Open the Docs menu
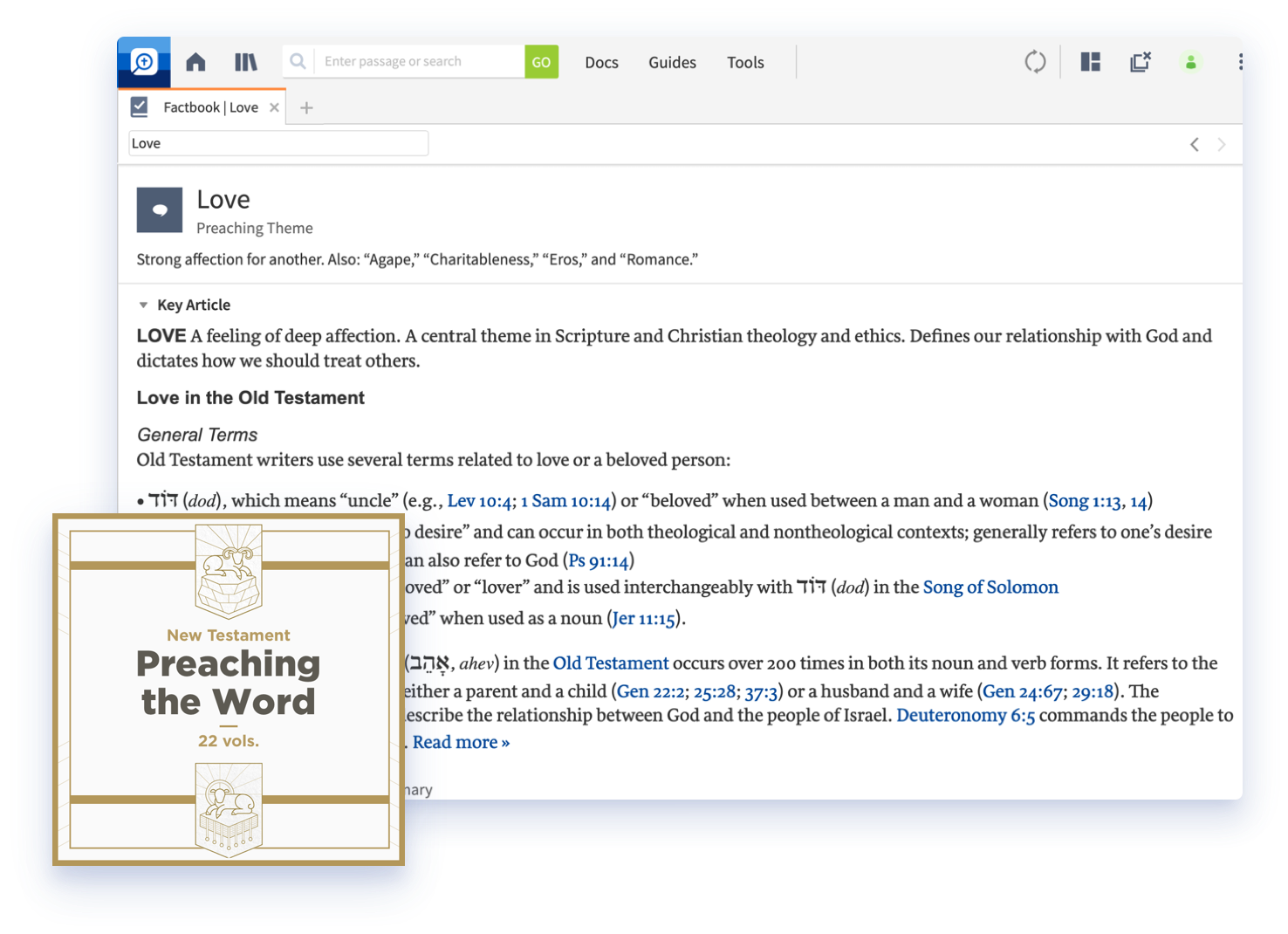This screenshot has width=1288, height=934. pos(601,62)
